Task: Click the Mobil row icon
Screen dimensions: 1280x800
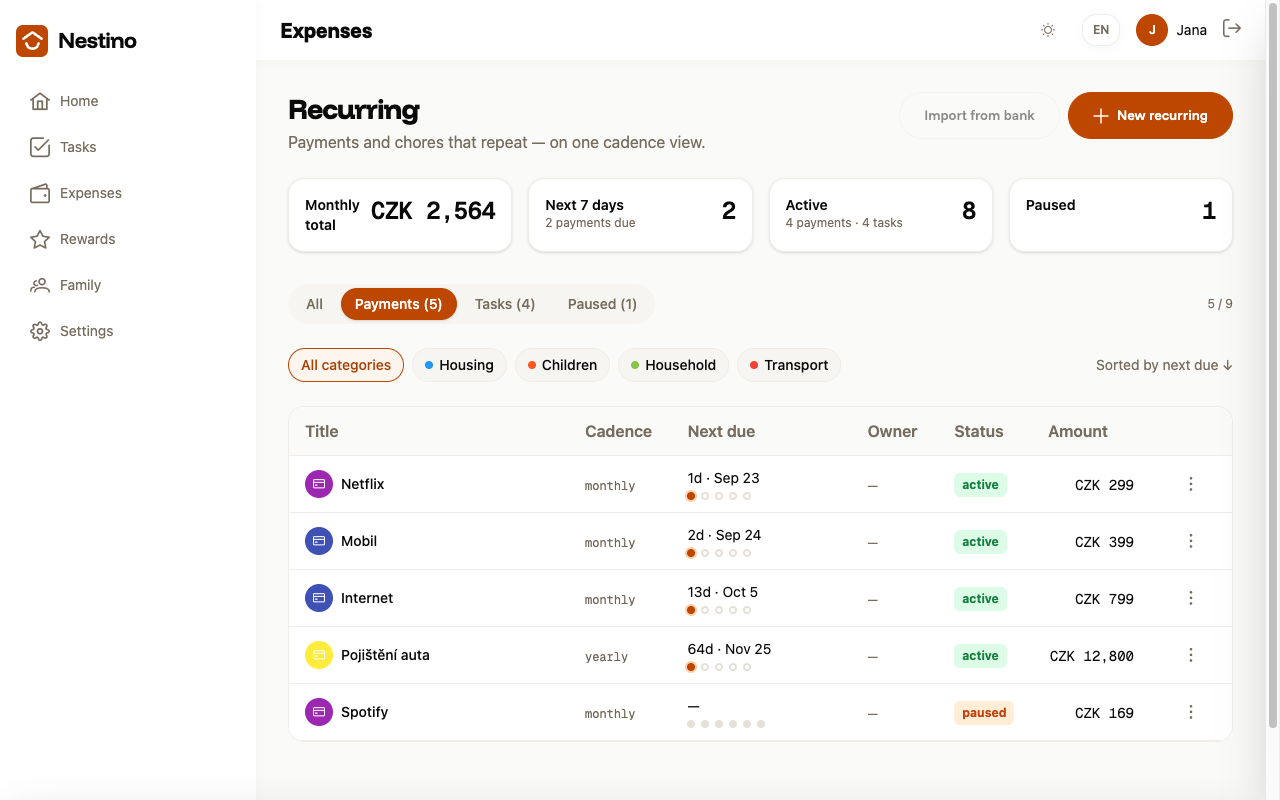Action: [x=319, y=541]
